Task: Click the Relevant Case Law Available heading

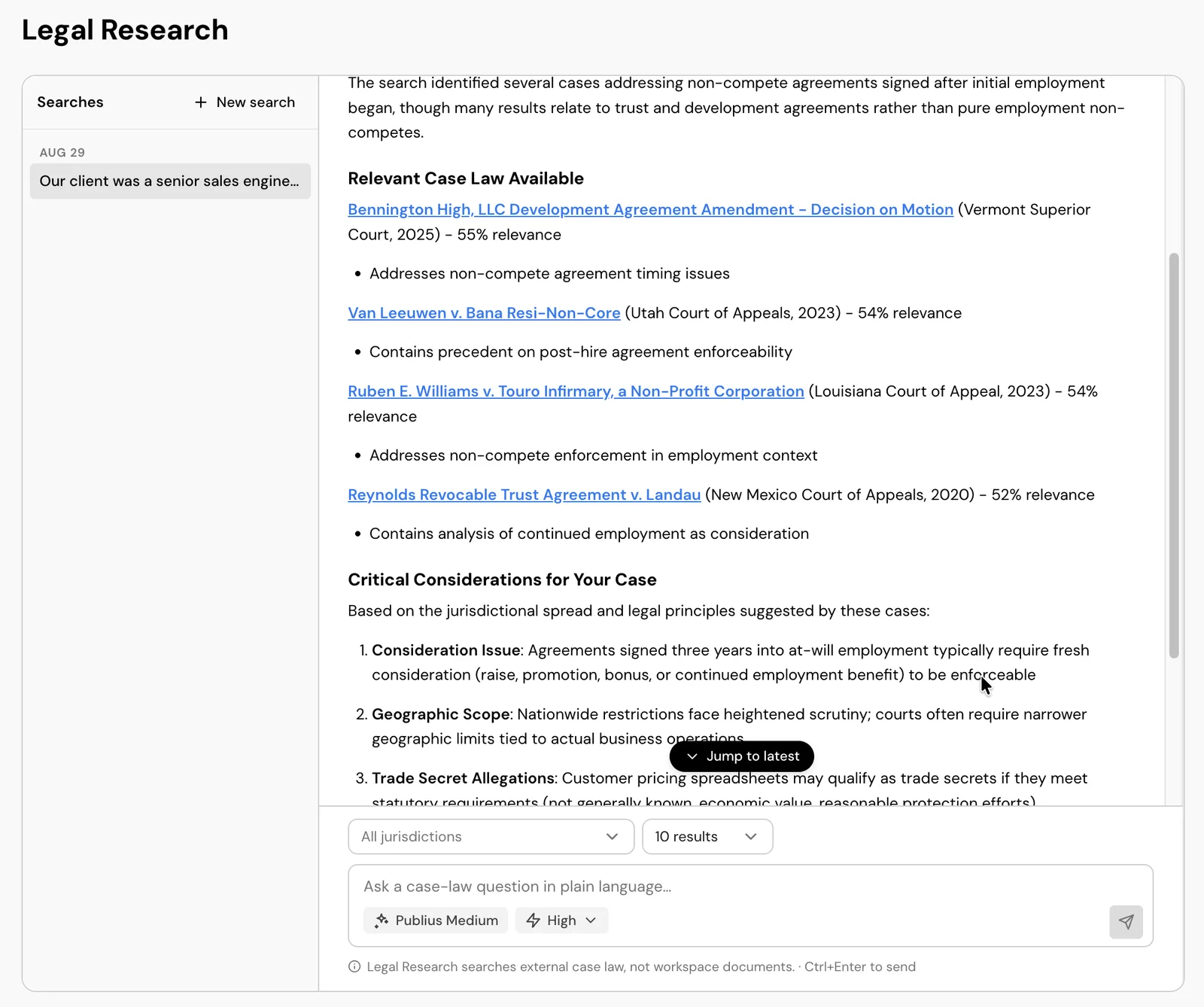Action: (x=465, y=178)
